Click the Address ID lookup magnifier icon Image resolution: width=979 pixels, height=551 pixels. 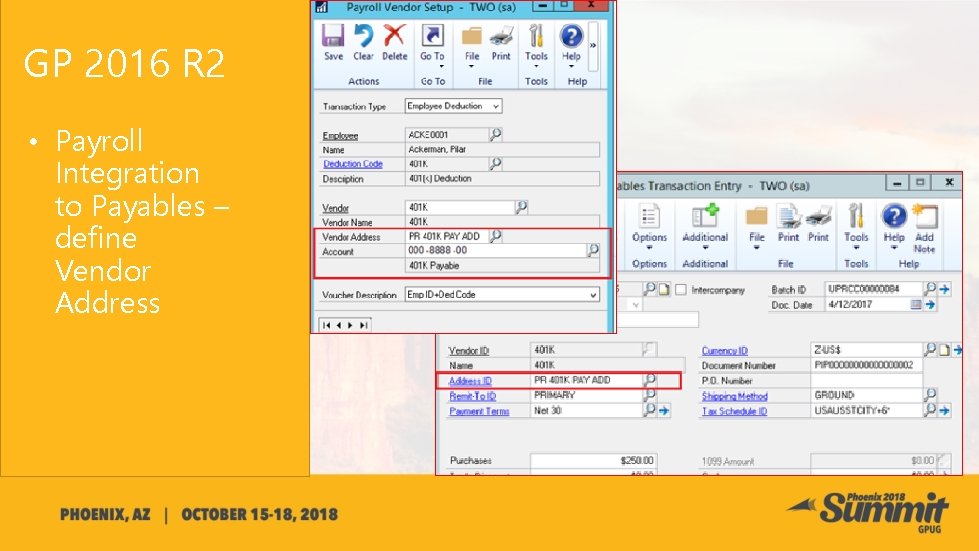(x=649, y=379)
